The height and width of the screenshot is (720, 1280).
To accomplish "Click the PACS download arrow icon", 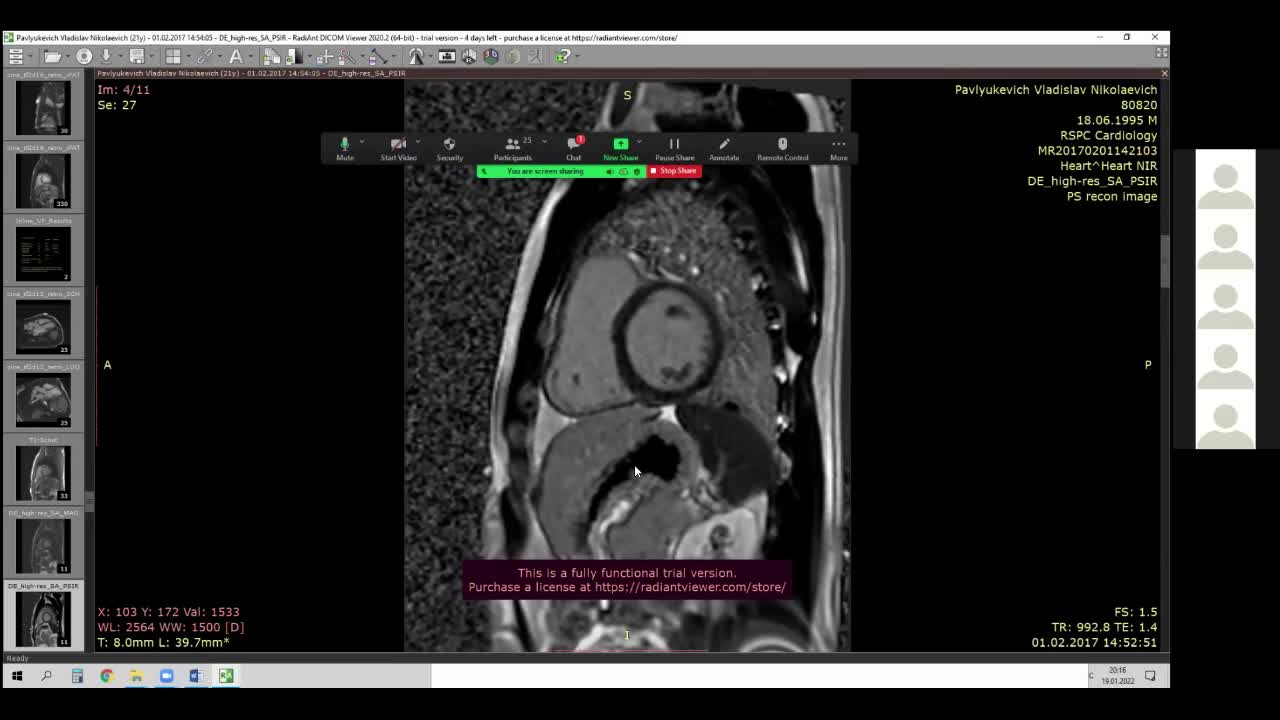I will pyautogui.click(x=107, y=56).
